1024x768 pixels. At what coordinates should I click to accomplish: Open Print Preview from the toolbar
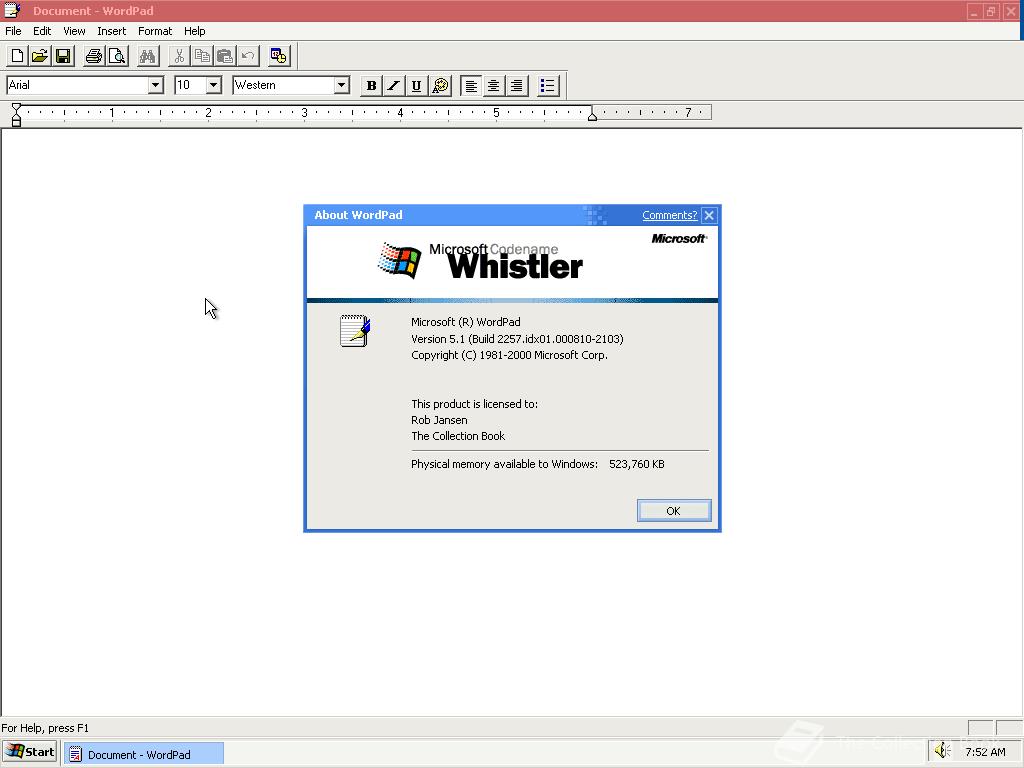click(x=117, y=56)
